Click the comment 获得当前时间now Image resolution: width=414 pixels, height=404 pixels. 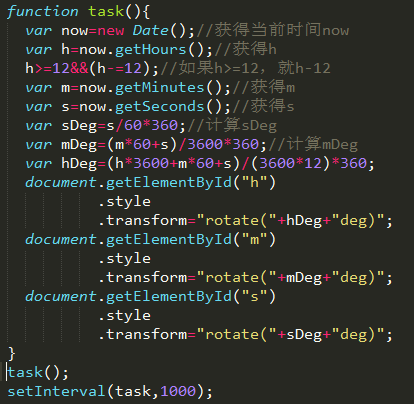tap(273, 30)
